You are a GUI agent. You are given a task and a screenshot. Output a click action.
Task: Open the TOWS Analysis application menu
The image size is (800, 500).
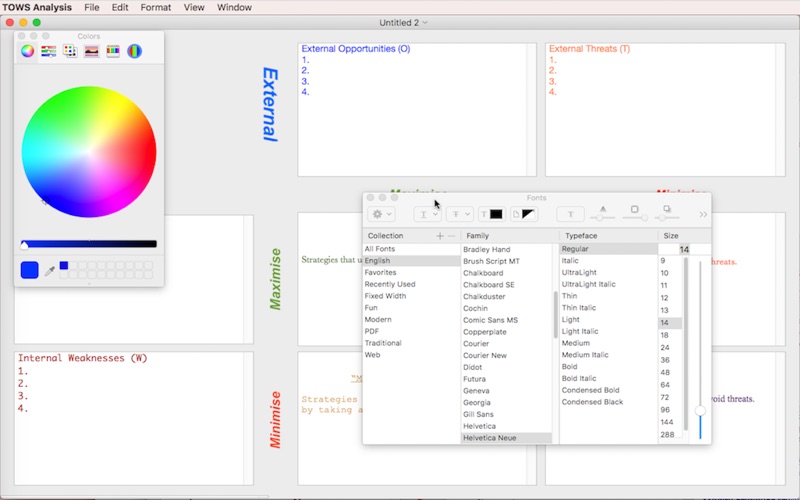[37, 7]
